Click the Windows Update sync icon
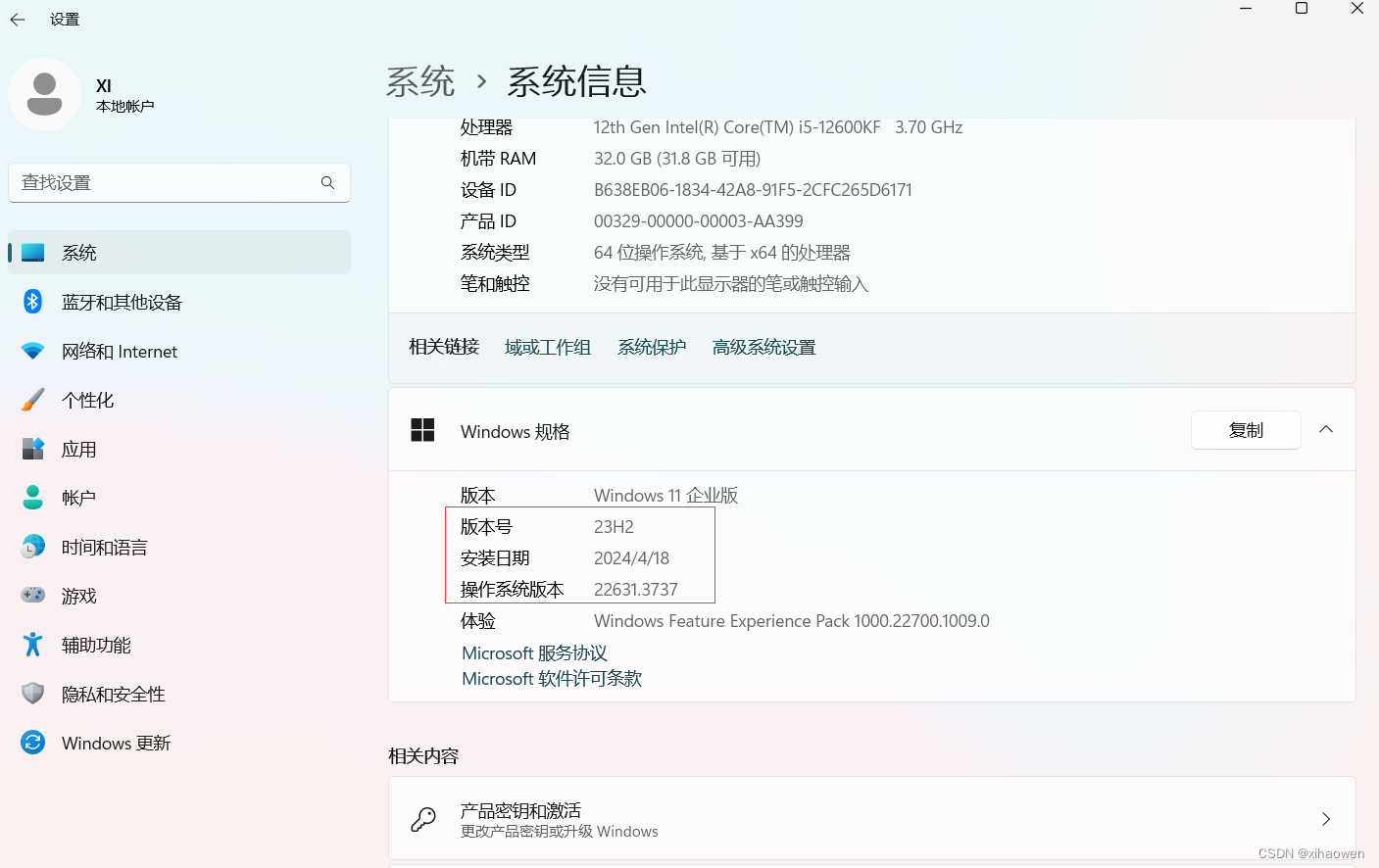The height and width of the screenshot is (868, 1379). (x=33, y=743)
